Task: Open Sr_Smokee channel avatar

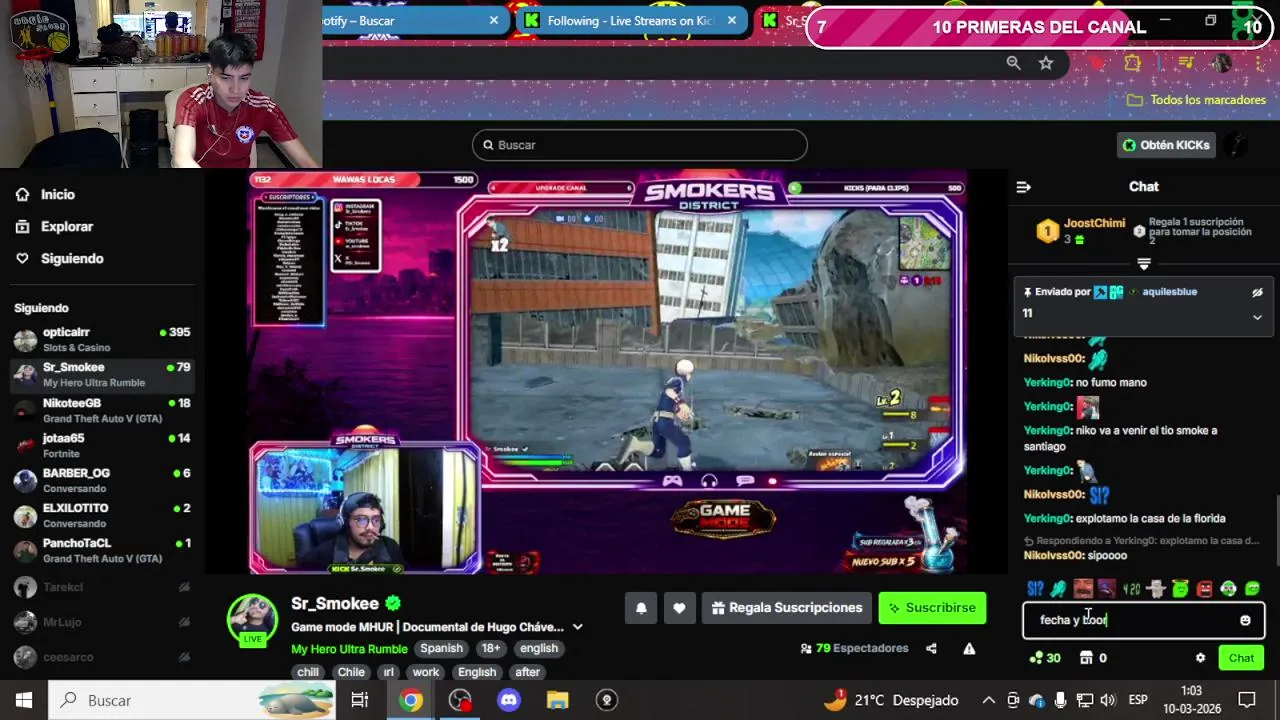Action: click(252, 620)
